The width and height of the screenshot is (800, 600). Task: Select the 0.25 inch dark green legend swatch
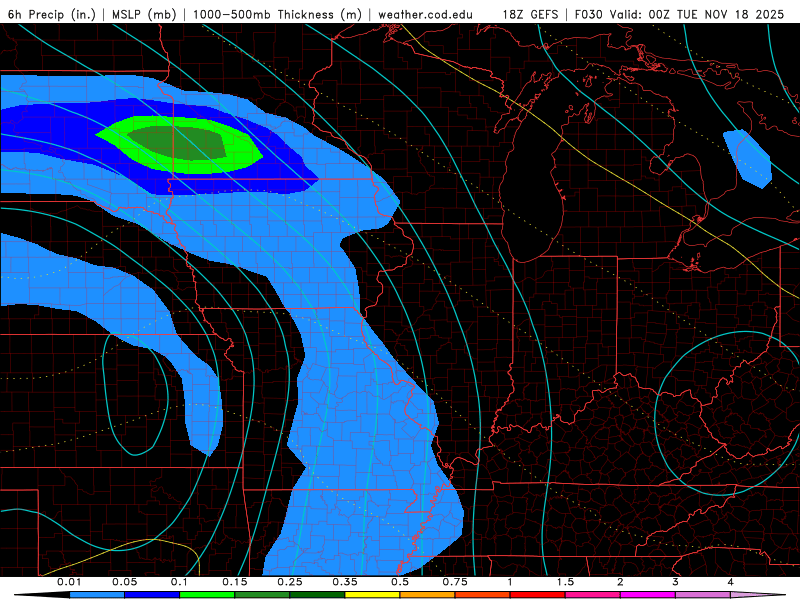(317, 595)
